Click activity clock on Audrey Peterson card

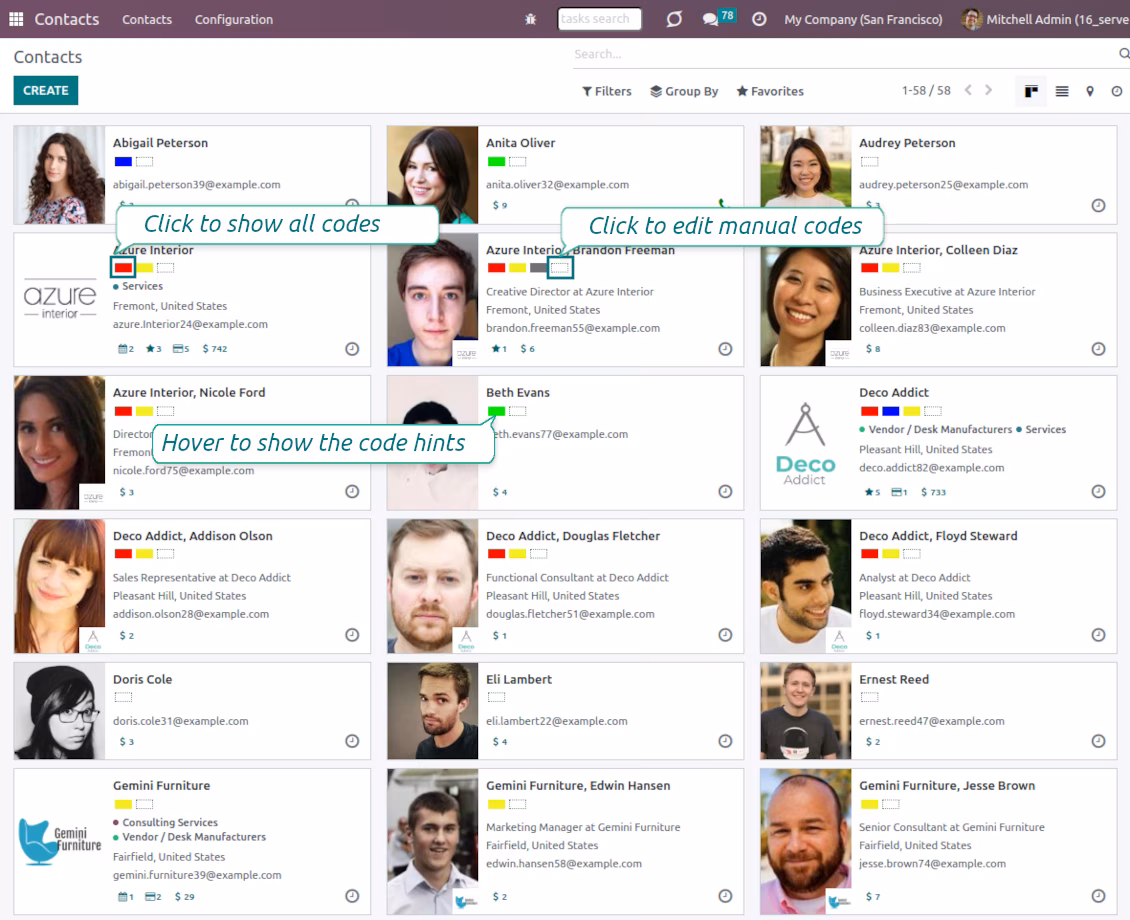pyautogui.click(x=1098, y=205)
